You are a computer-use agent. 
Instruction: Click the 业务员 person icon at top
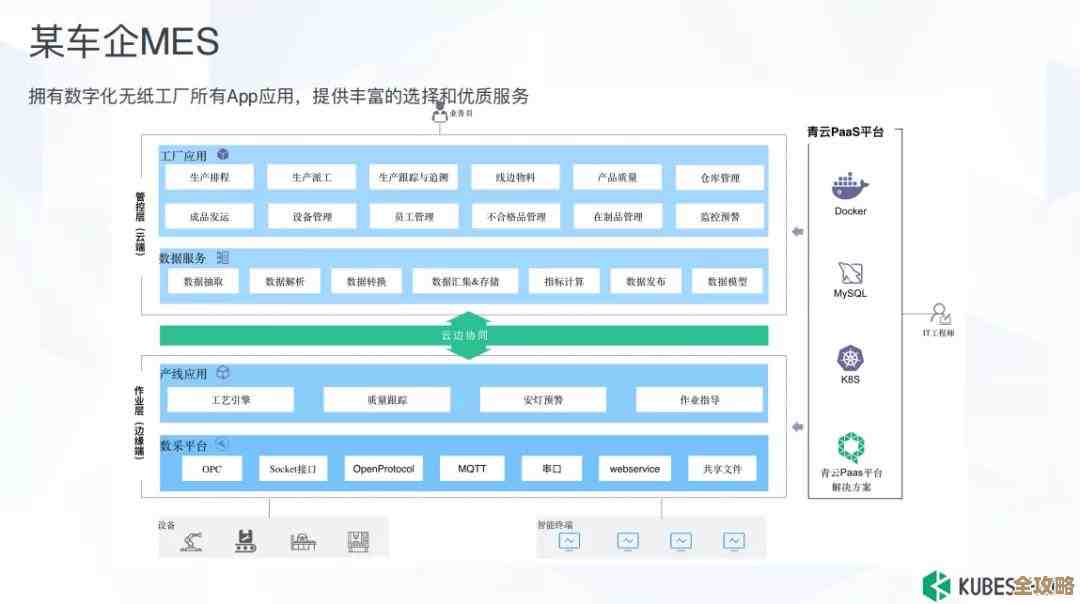(440, 113)
